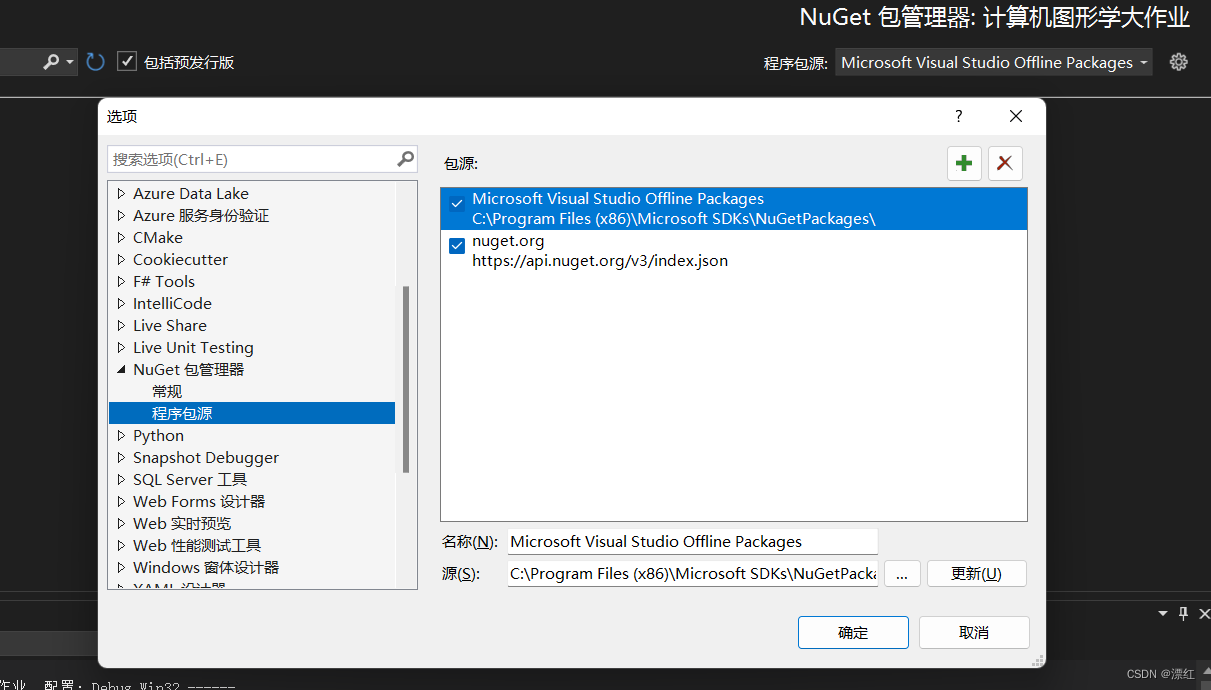Expand the CMake tree node
The height and width of the screenshot is (690, 1211).
pos(121,237)
